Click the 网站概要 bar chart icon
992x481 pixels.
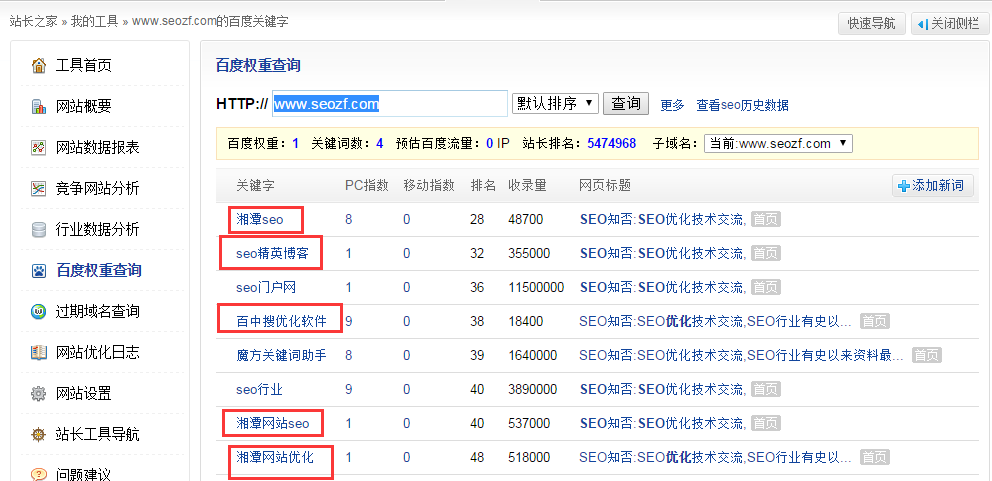[x=39, y=106]
